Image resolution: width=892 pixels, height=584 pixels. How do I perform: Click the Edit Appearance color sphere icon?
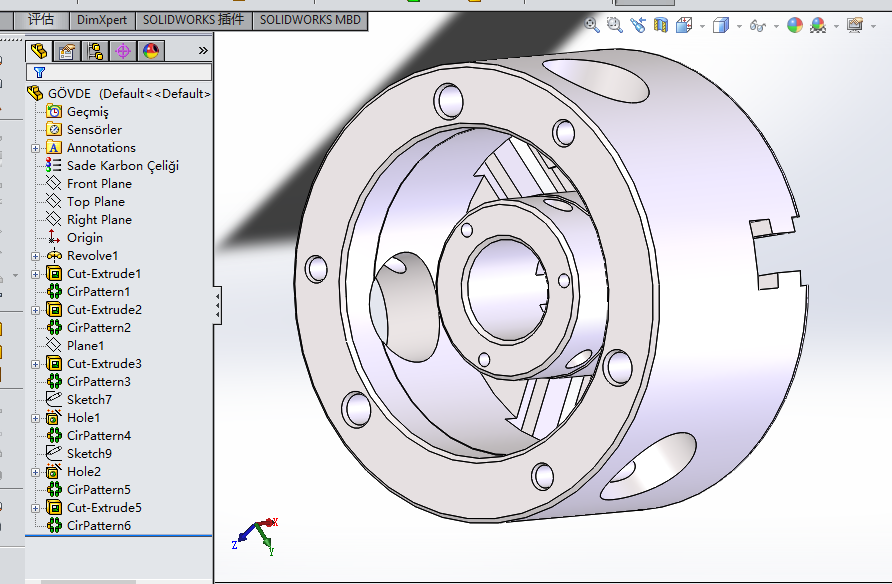pos(795,25)
